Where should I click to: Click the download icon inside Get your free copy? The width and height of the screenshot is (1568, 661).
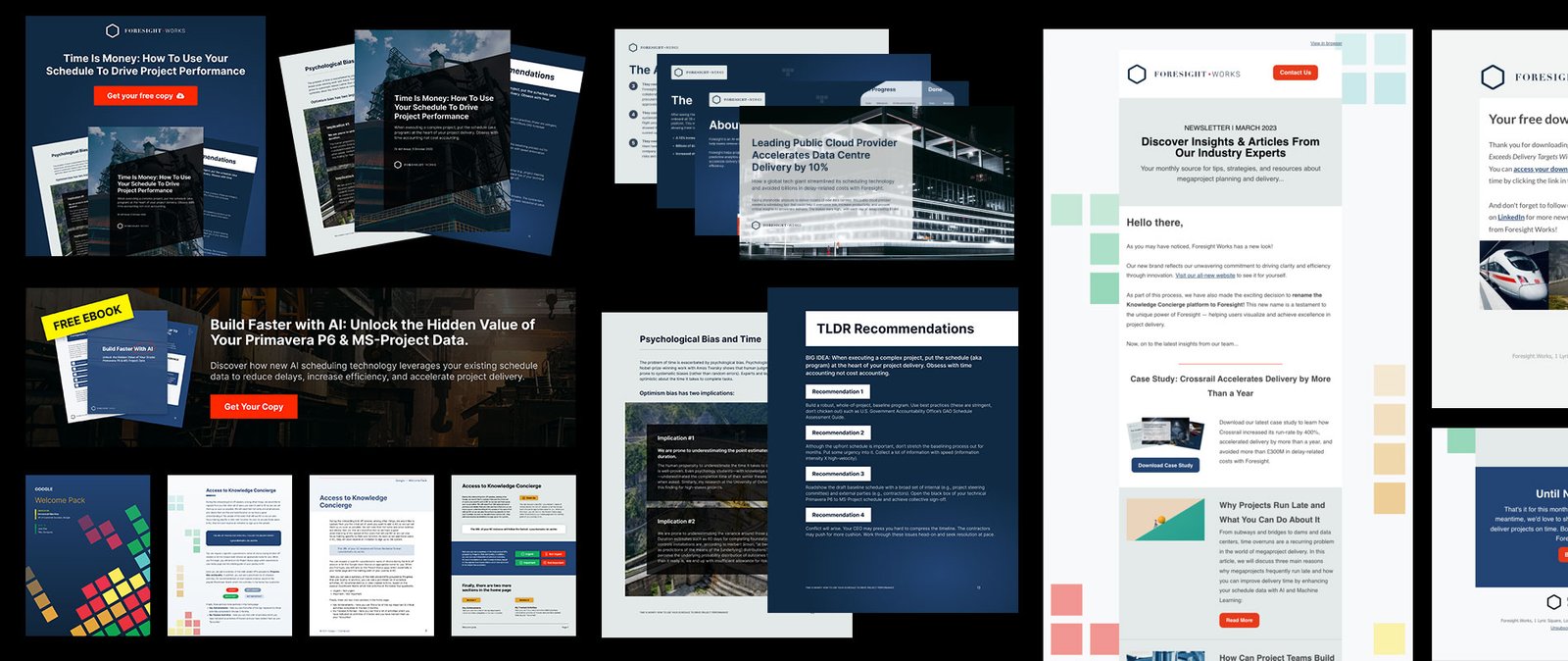[180, 96]
